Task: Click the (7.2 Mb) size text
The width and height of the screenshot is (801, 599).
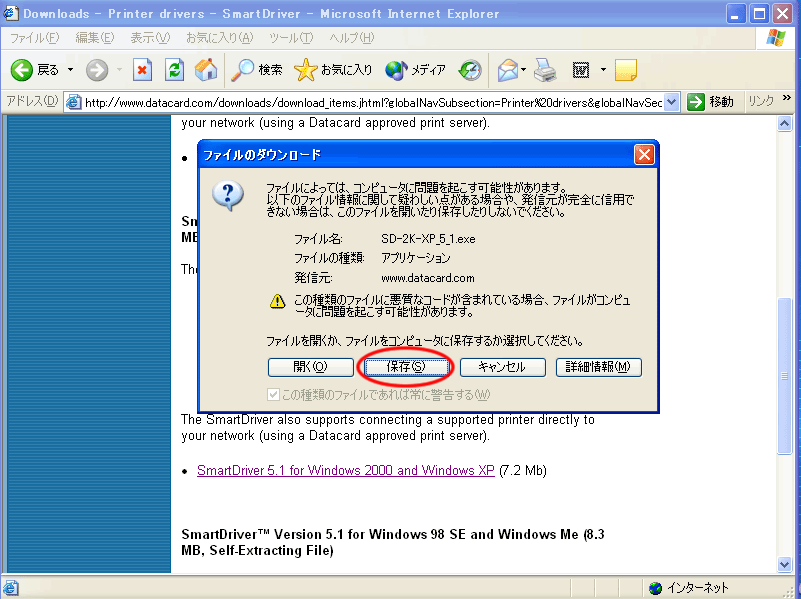Action: [523, 470]
